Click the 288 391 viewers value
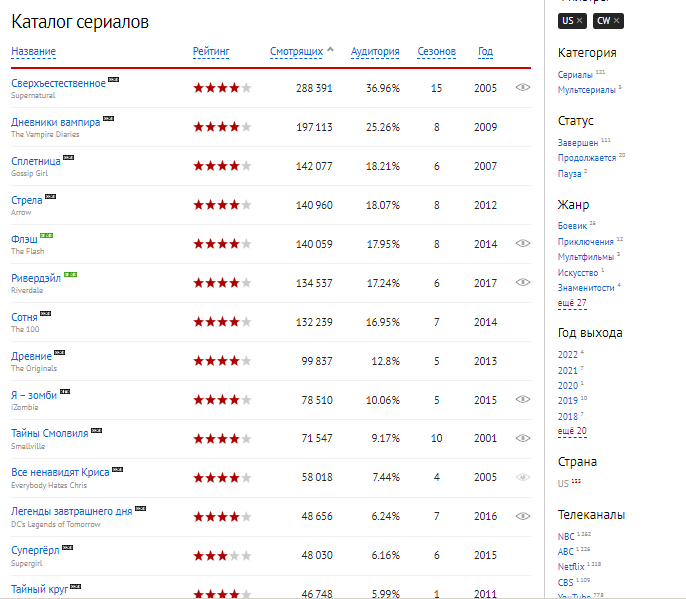 [314, 88]
